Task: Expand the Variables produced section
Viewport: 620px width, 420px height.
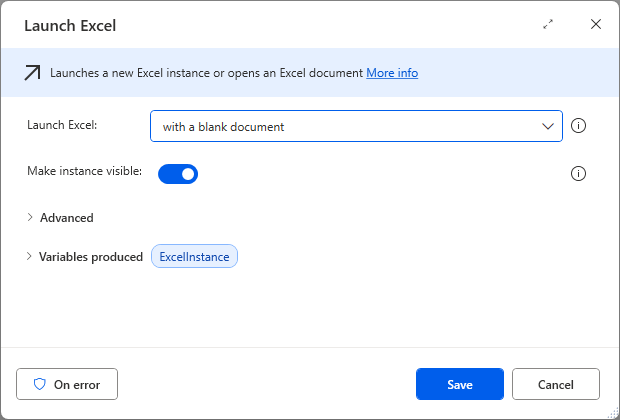Action: click(85, 257)
